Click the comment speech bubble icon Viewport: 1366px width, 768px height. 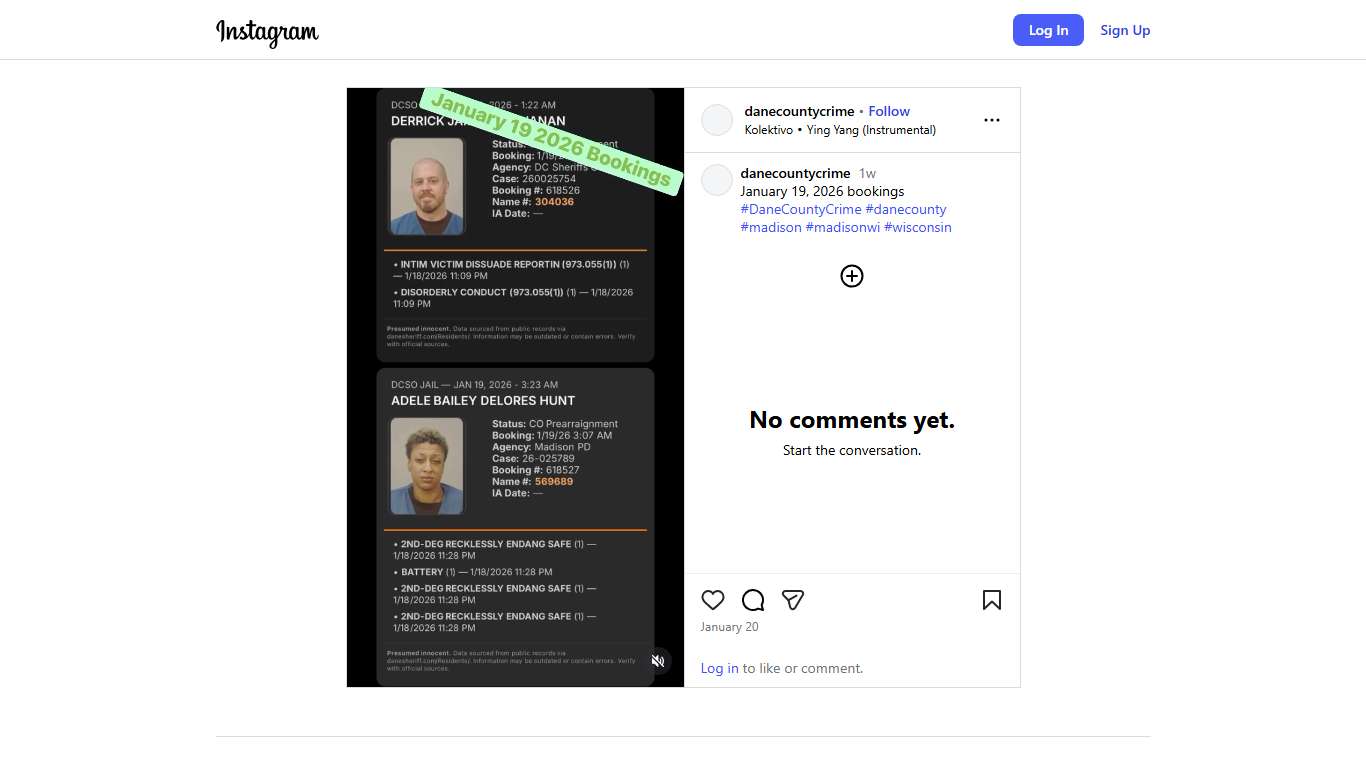pyautogui.click(x=753, y=600)
